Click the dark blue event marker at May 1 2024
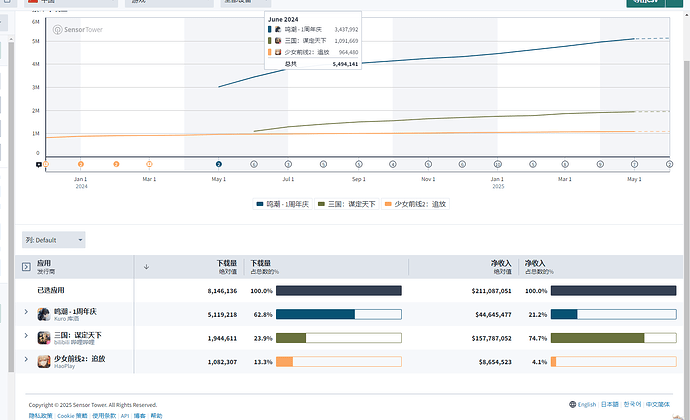The width and height of the screenshot is (690, 420). click(219, 164)
